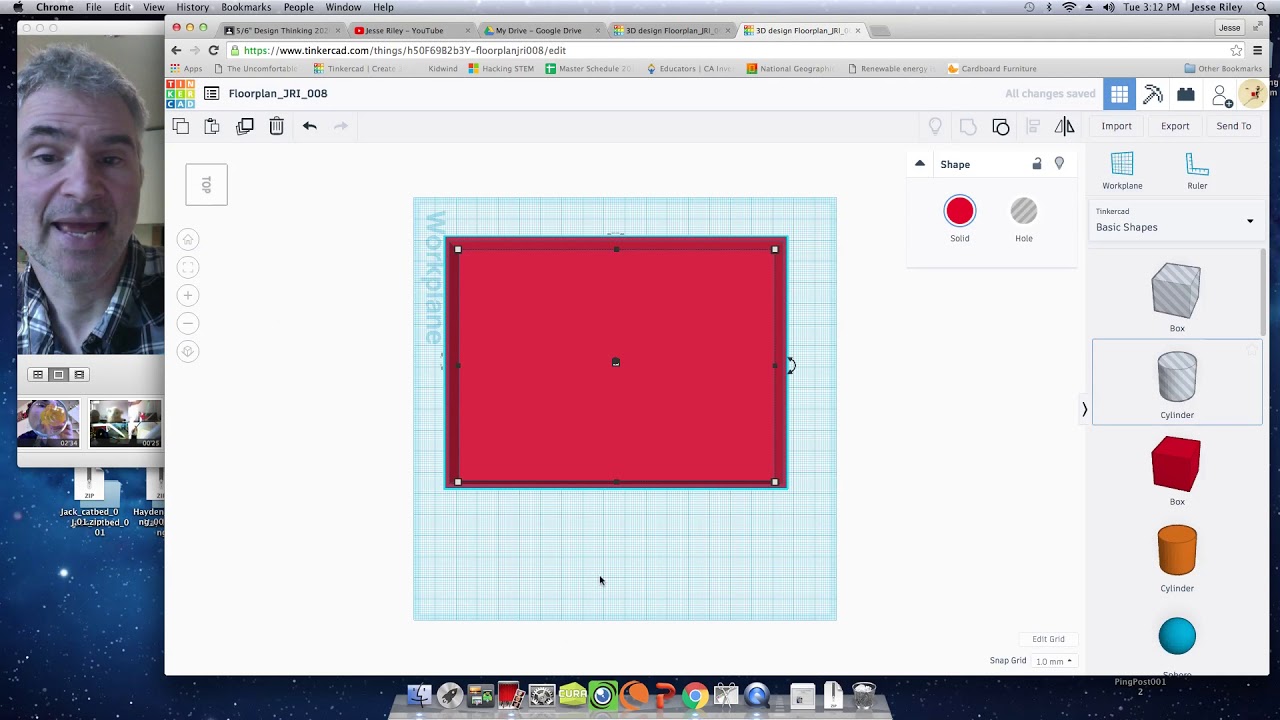Set shape to Hole
This screenshot has height=720, width=1280.
[1023, 220]
